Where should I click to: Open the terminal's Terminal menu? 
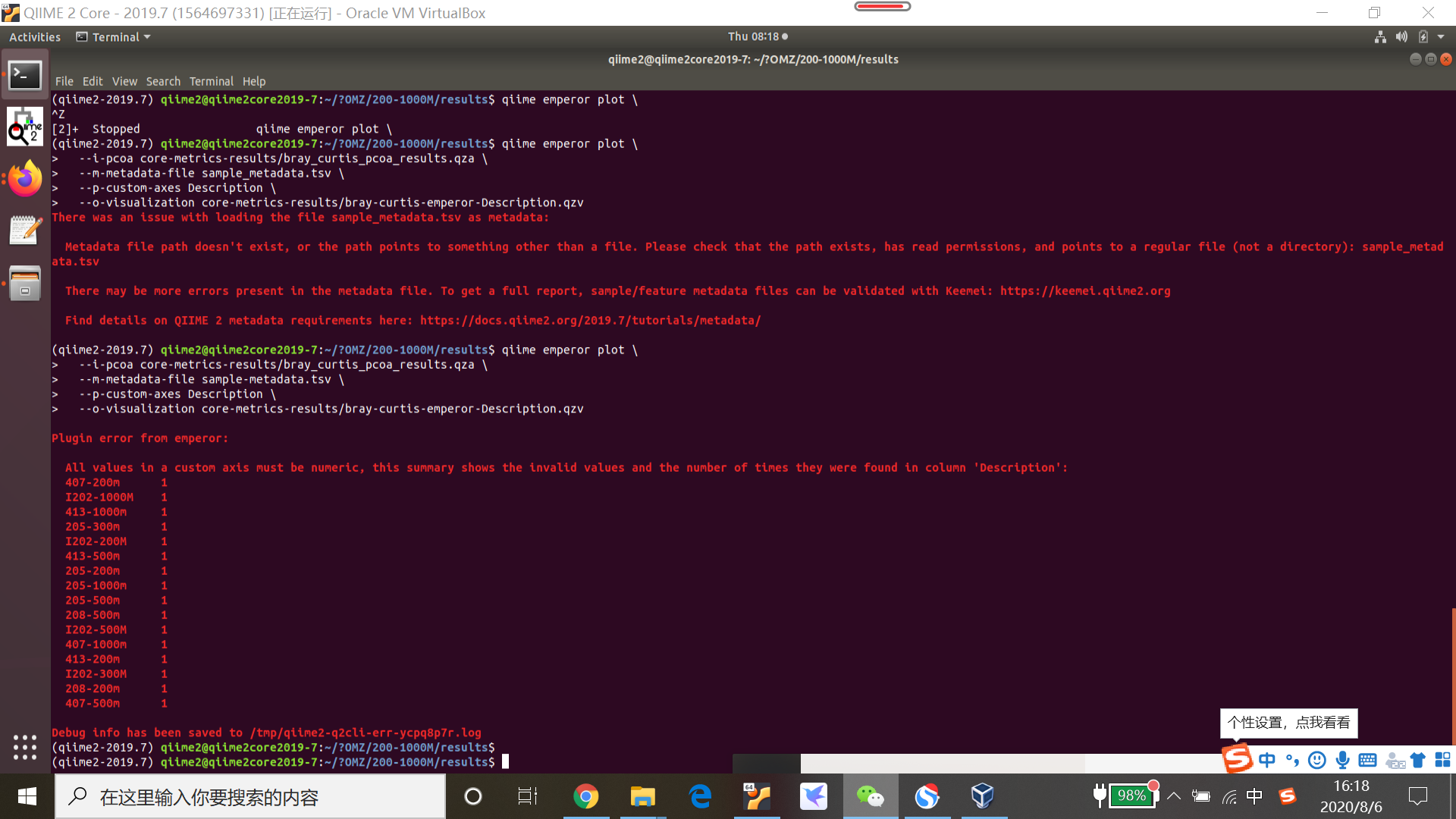click(x=212, y=81)
